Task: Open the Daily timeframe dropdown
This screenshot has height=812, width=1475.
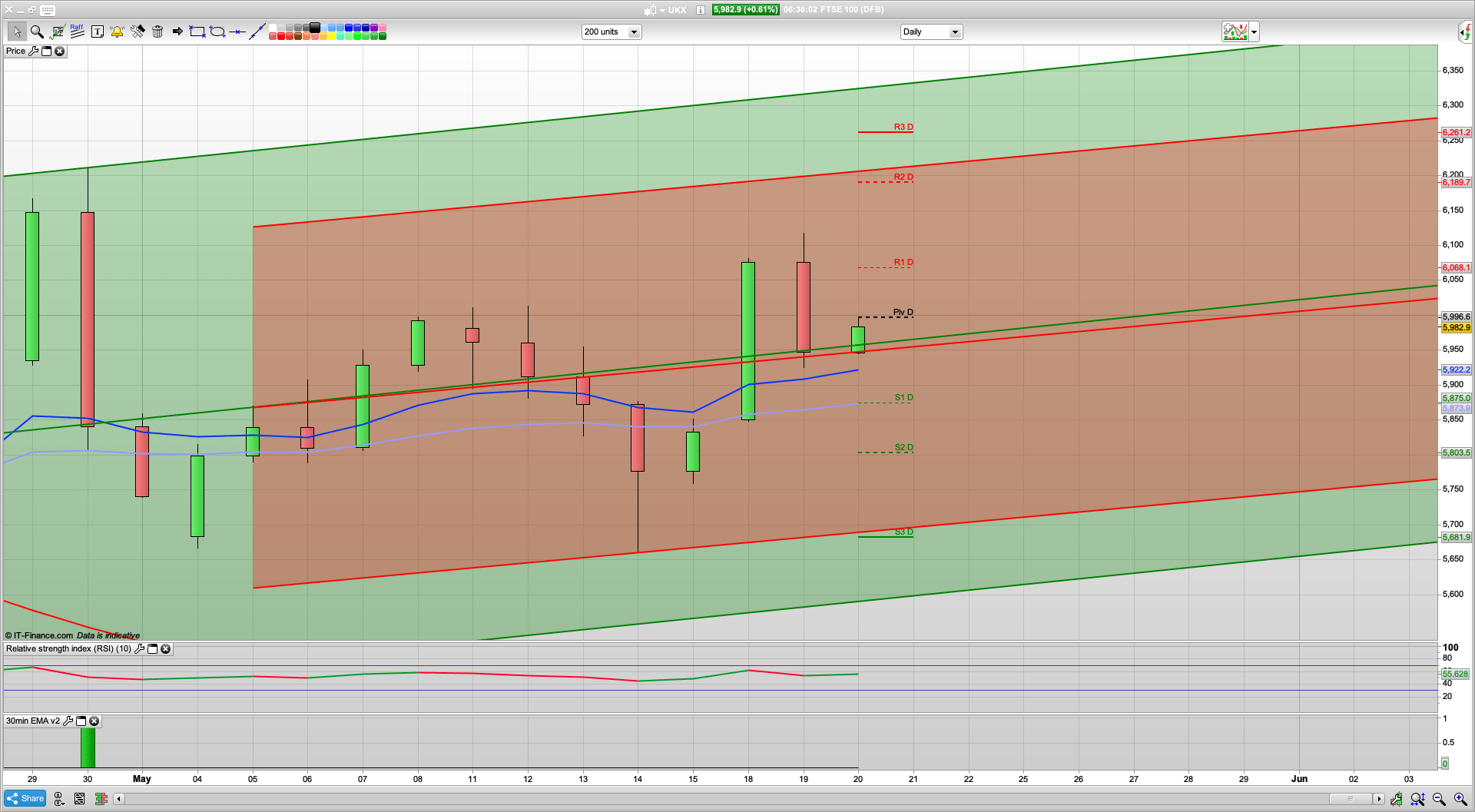Action: coord(954,32)
